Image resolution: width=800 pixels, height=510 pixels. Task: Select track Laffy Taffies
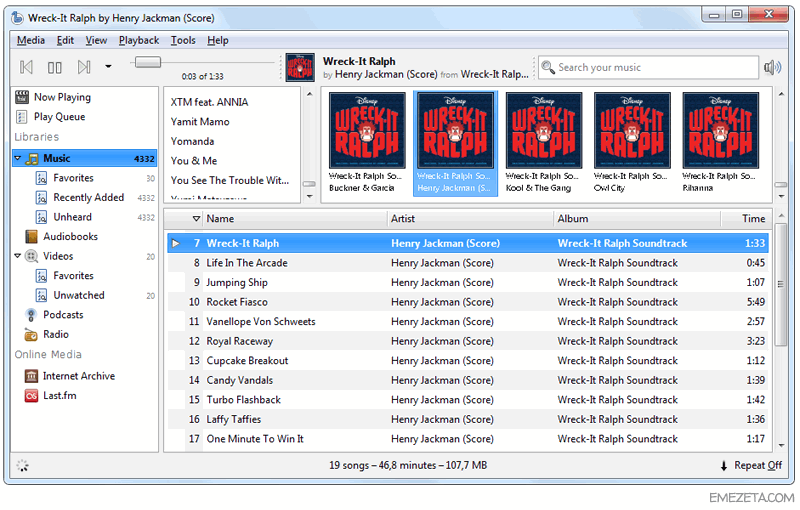point(468,419)
